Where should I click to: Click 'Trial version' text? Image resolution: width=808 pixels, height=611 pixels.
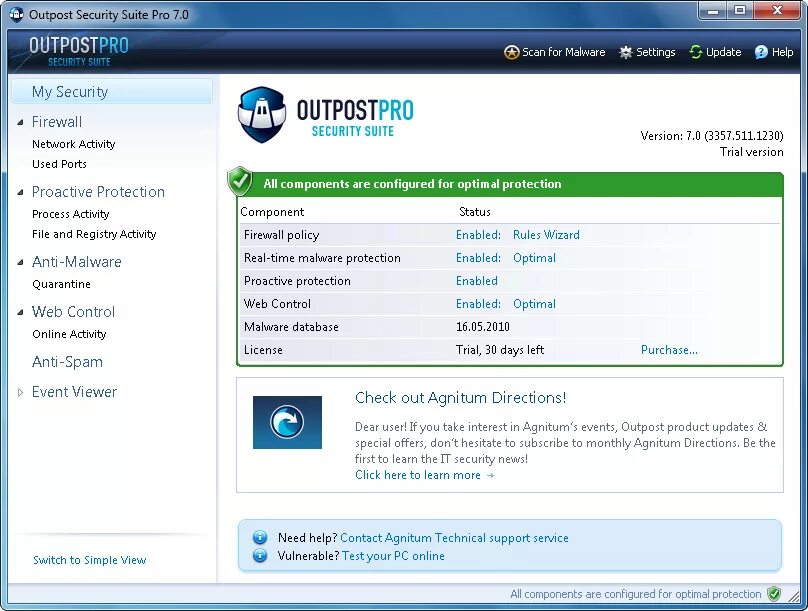(752, 152)
